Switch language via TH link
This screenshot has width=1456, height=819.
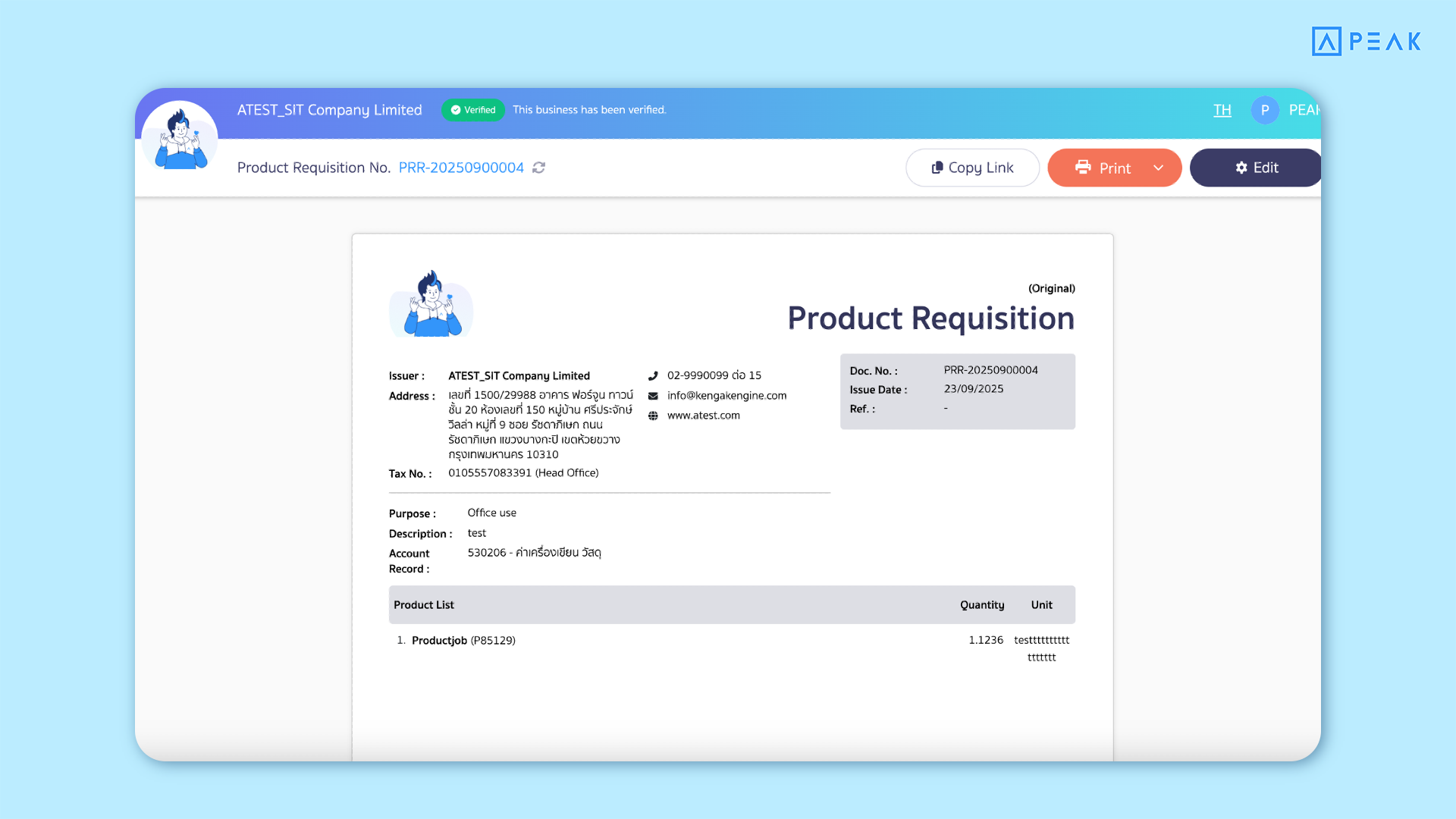click(1222, 110)
